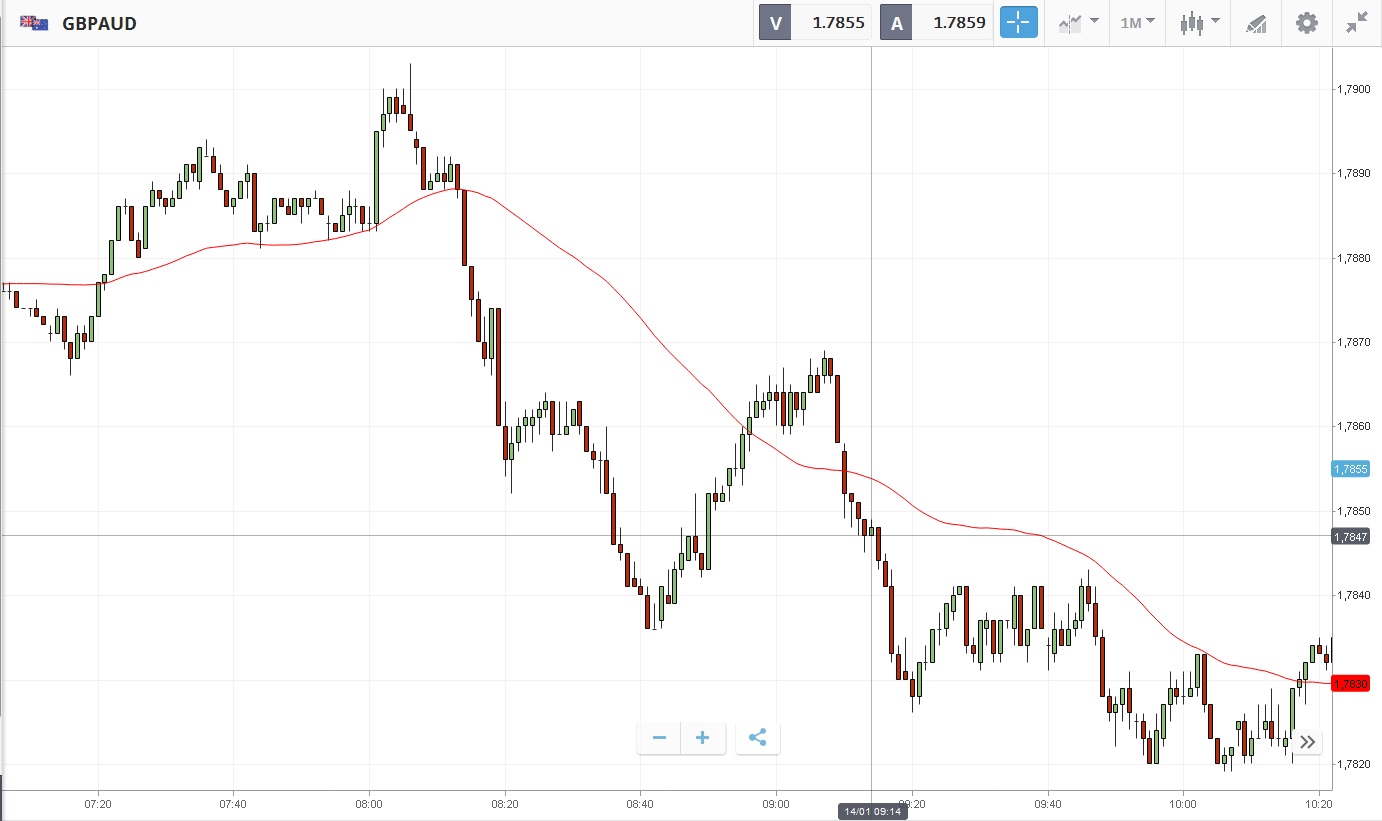Open the drawing tools pencil icon
The height and width of the screenshot is (821, 1382).
1256,23
